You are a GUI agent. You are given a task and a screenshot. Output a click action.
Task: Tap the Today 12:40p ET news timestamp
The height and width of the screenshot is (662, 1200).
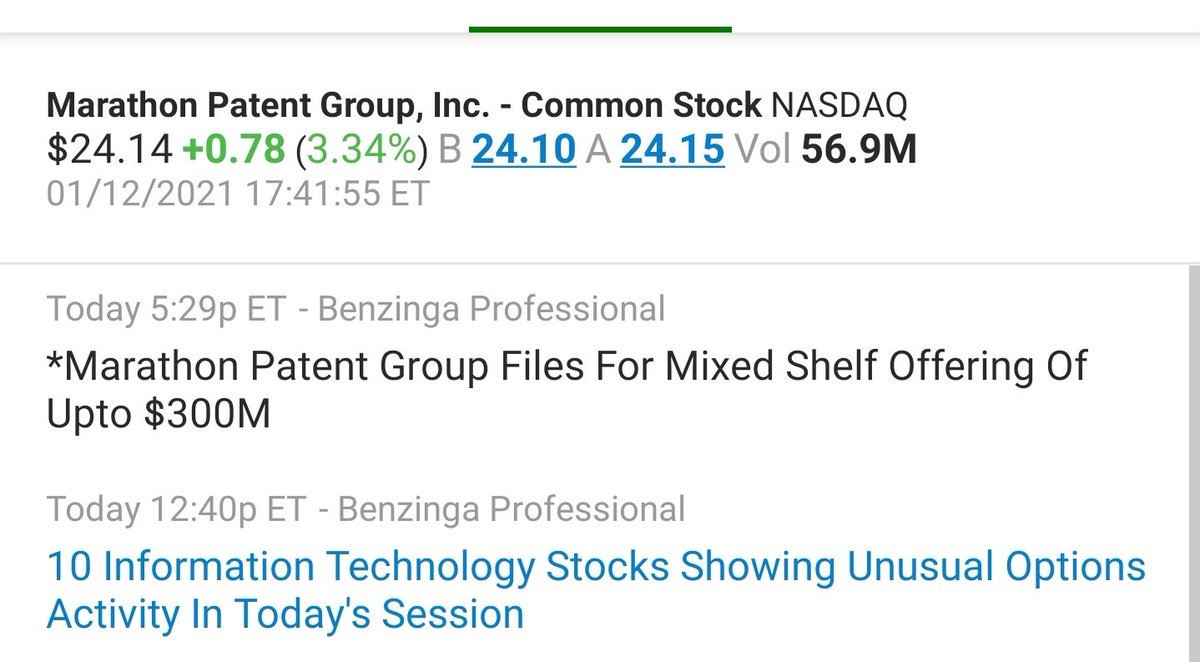pyautogui.click(x=177, y=509)
